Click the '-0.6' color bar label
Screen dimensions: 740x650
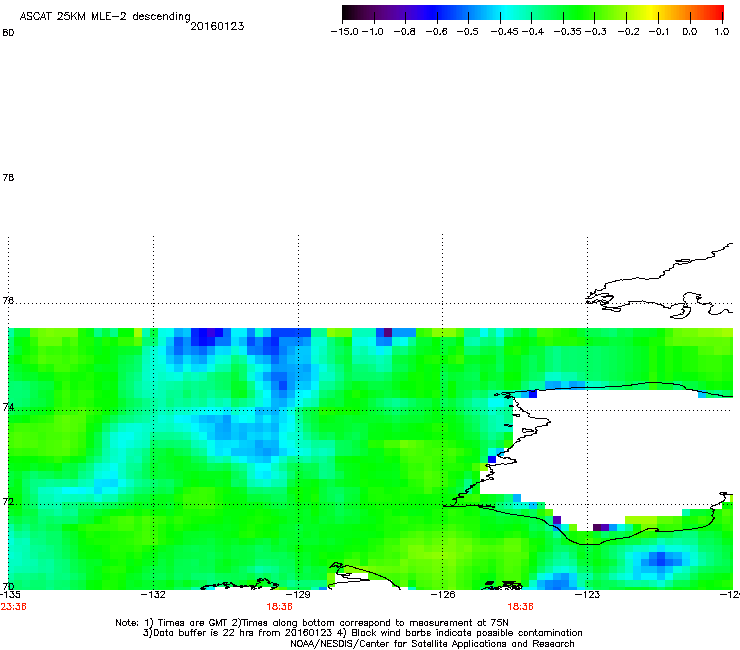click(x=437, y=32)
